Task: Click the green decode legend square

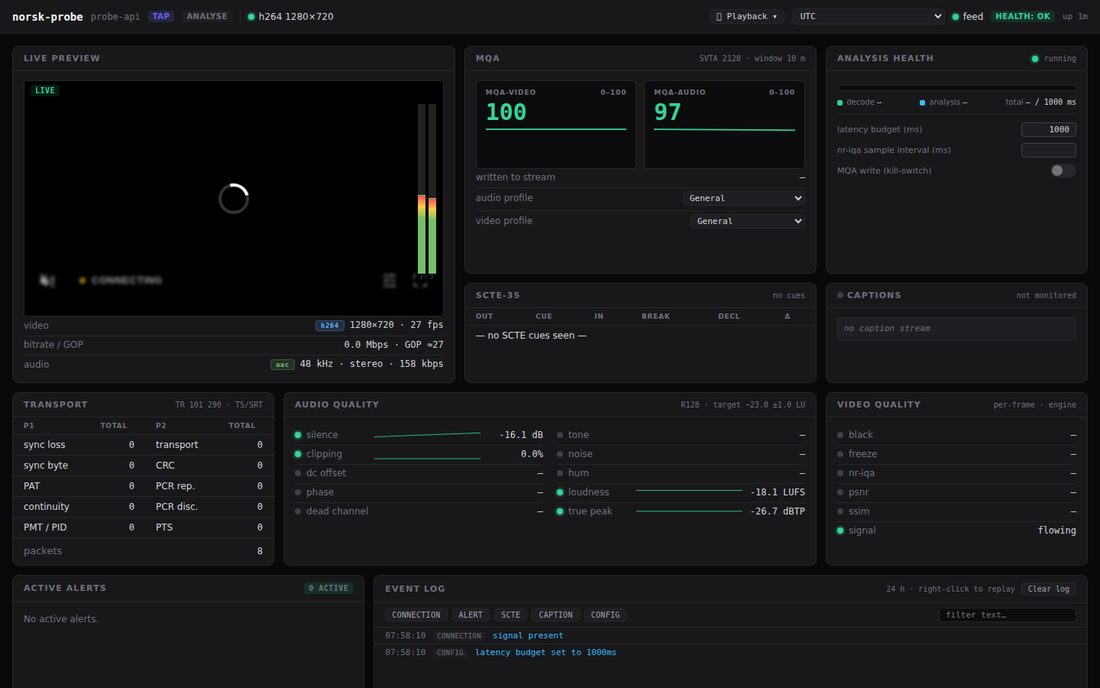Action: [840, 102]
